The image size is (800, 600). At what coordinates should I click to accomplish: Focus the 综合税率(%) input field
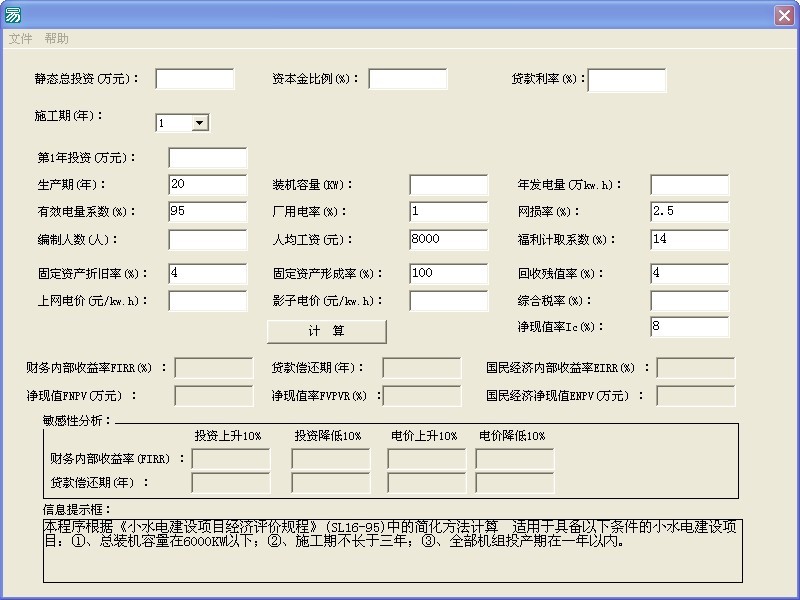[x=689, y=301]
